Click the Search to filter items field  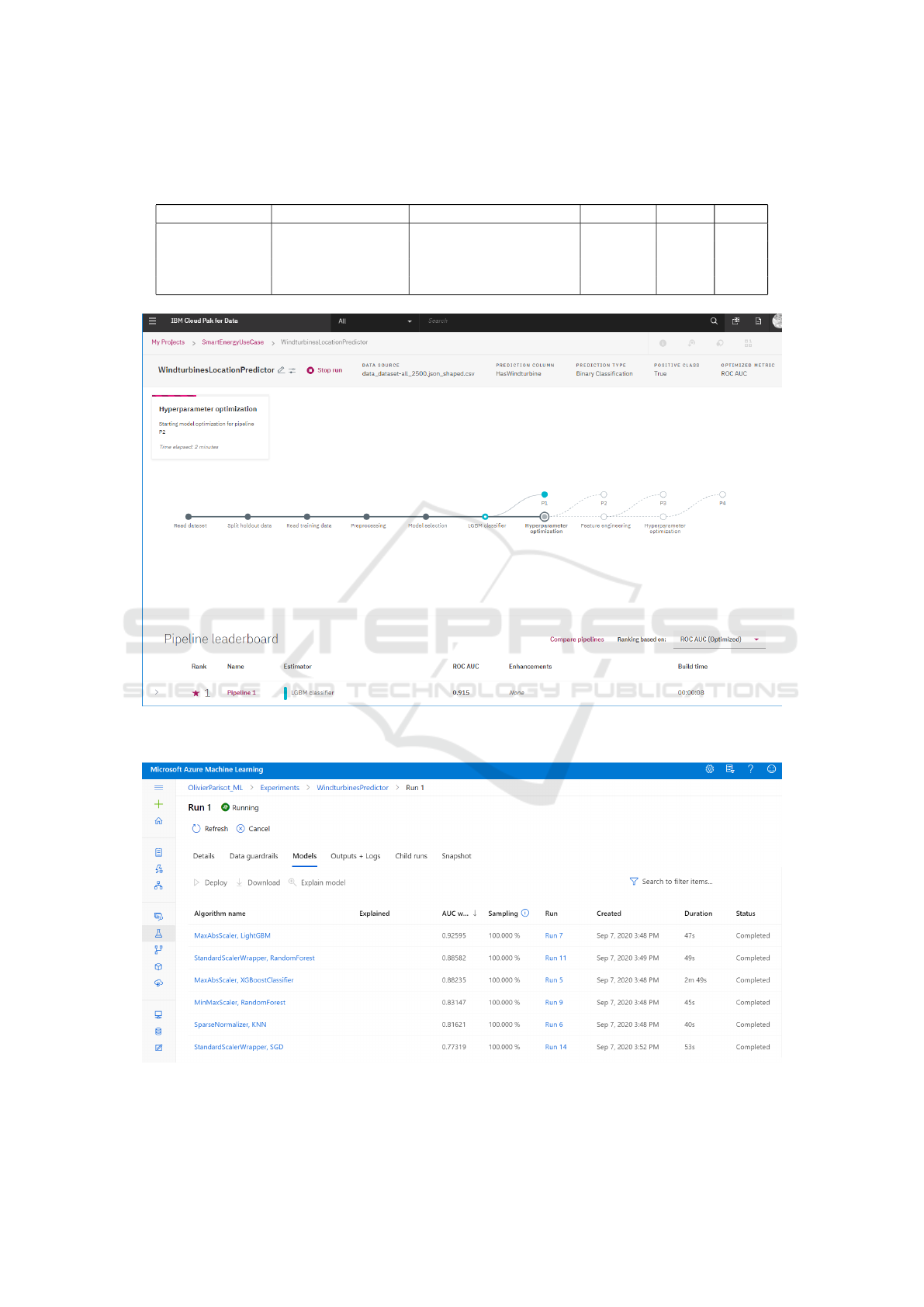pos(677,882)
